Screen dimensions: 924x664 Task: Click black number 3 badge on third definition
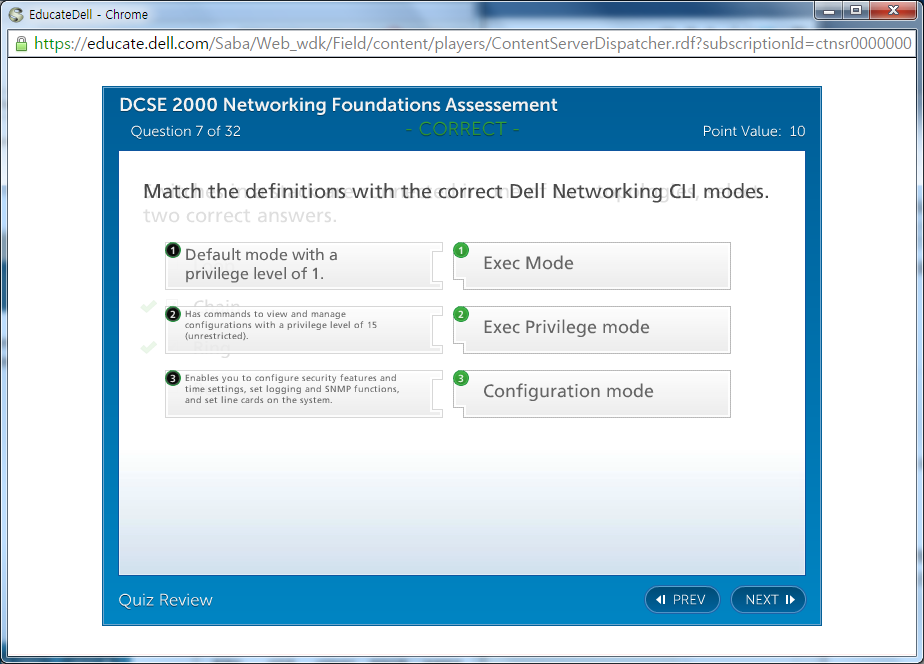tap(173, 378)
